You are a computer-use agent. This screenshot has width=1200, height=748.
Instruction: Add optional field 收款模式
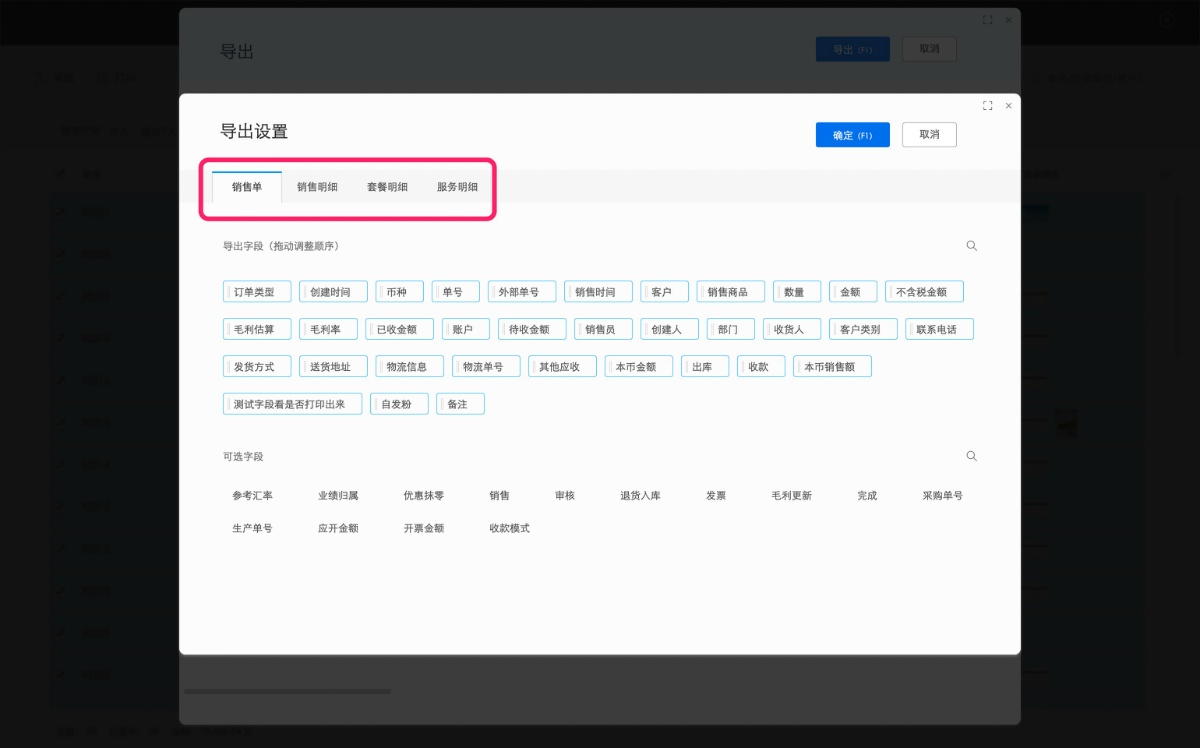(510, 528)
